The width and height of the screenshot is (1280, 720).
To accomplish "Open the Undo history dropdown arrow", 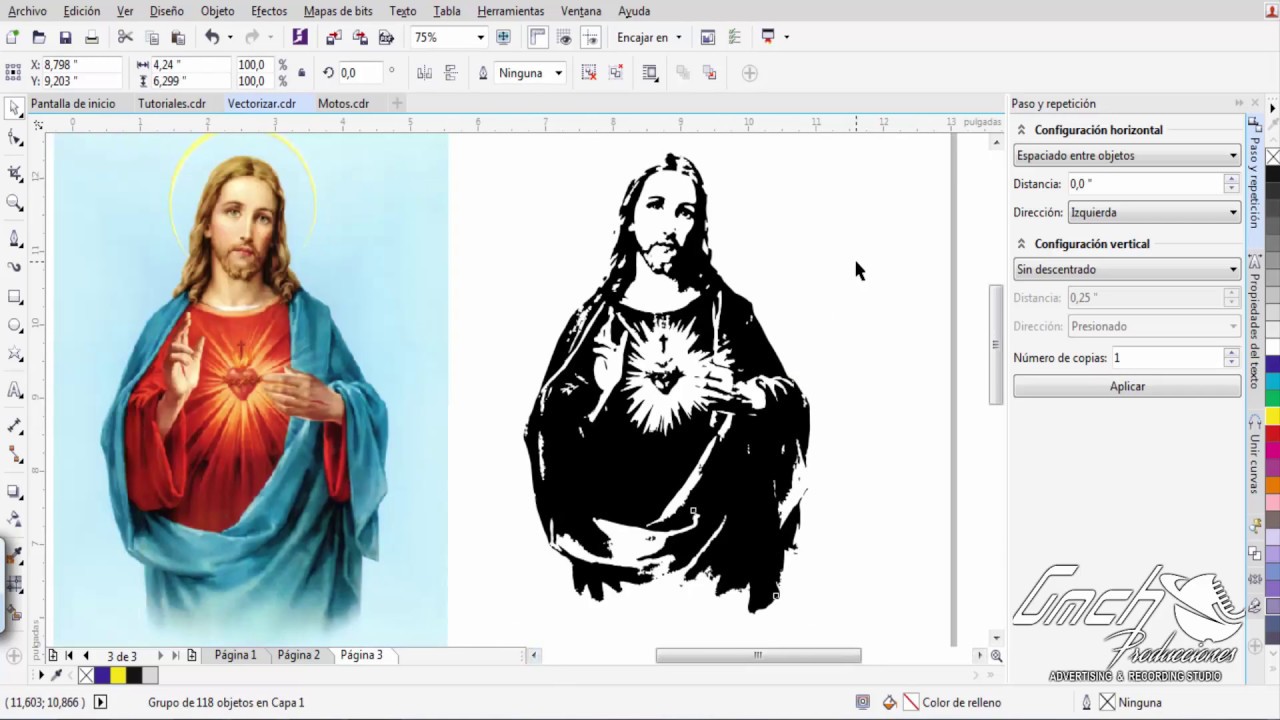I will pos(230,37).
